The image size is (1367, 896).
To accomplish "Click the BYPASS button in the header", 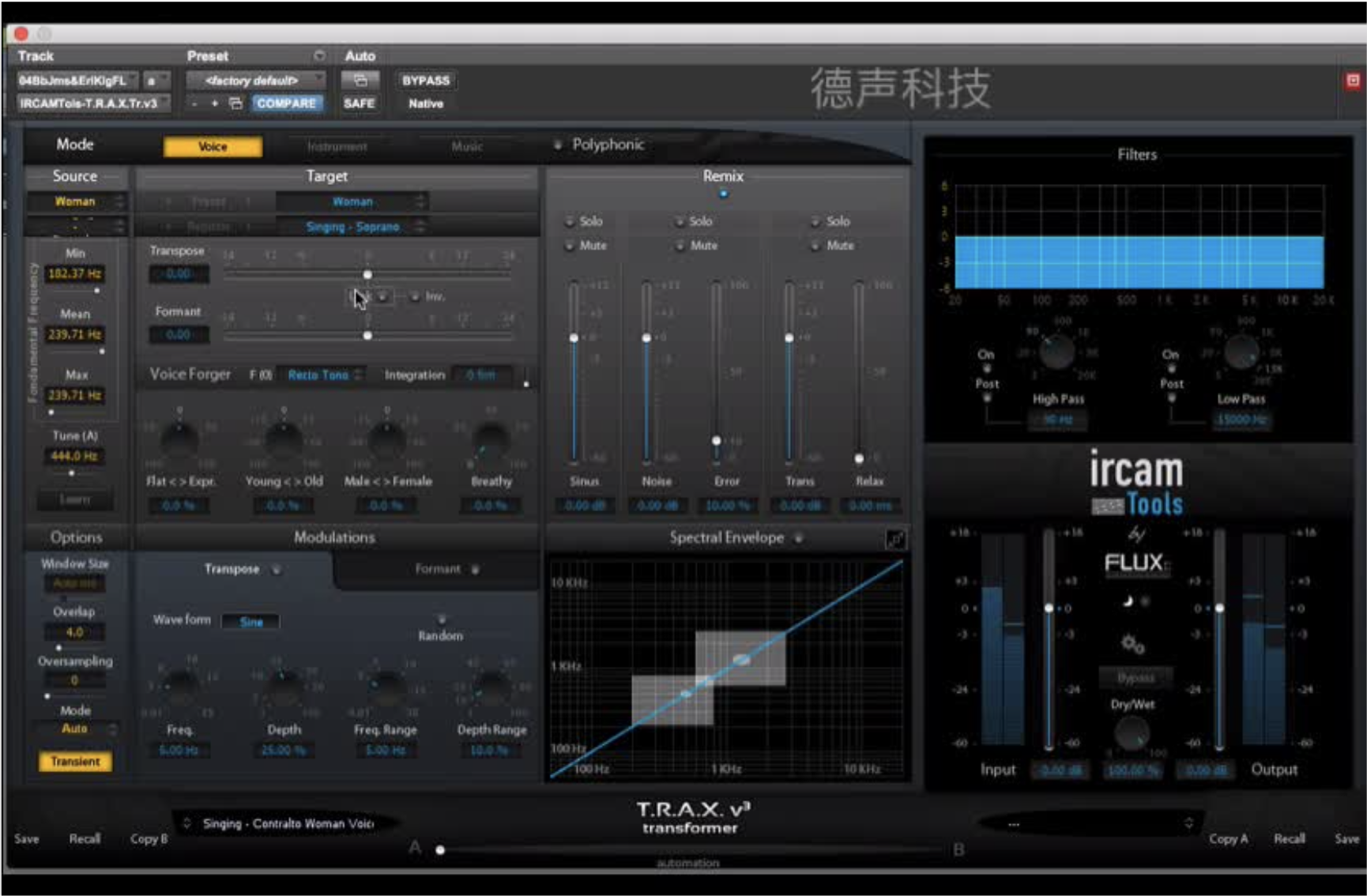I will click(426, 81).
